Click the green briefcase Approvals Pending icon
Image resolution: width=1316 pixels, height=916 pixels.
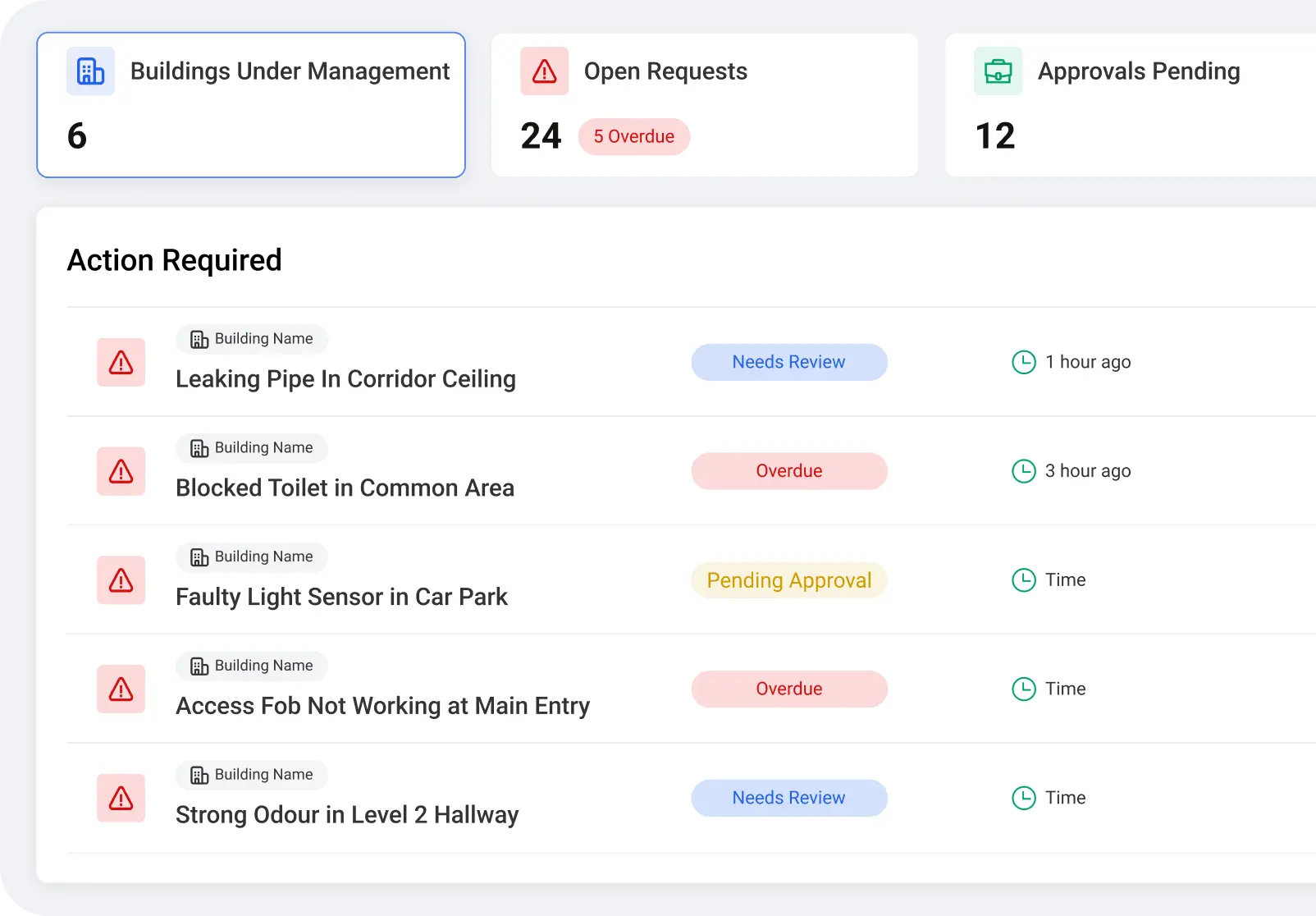pos(998,71)
